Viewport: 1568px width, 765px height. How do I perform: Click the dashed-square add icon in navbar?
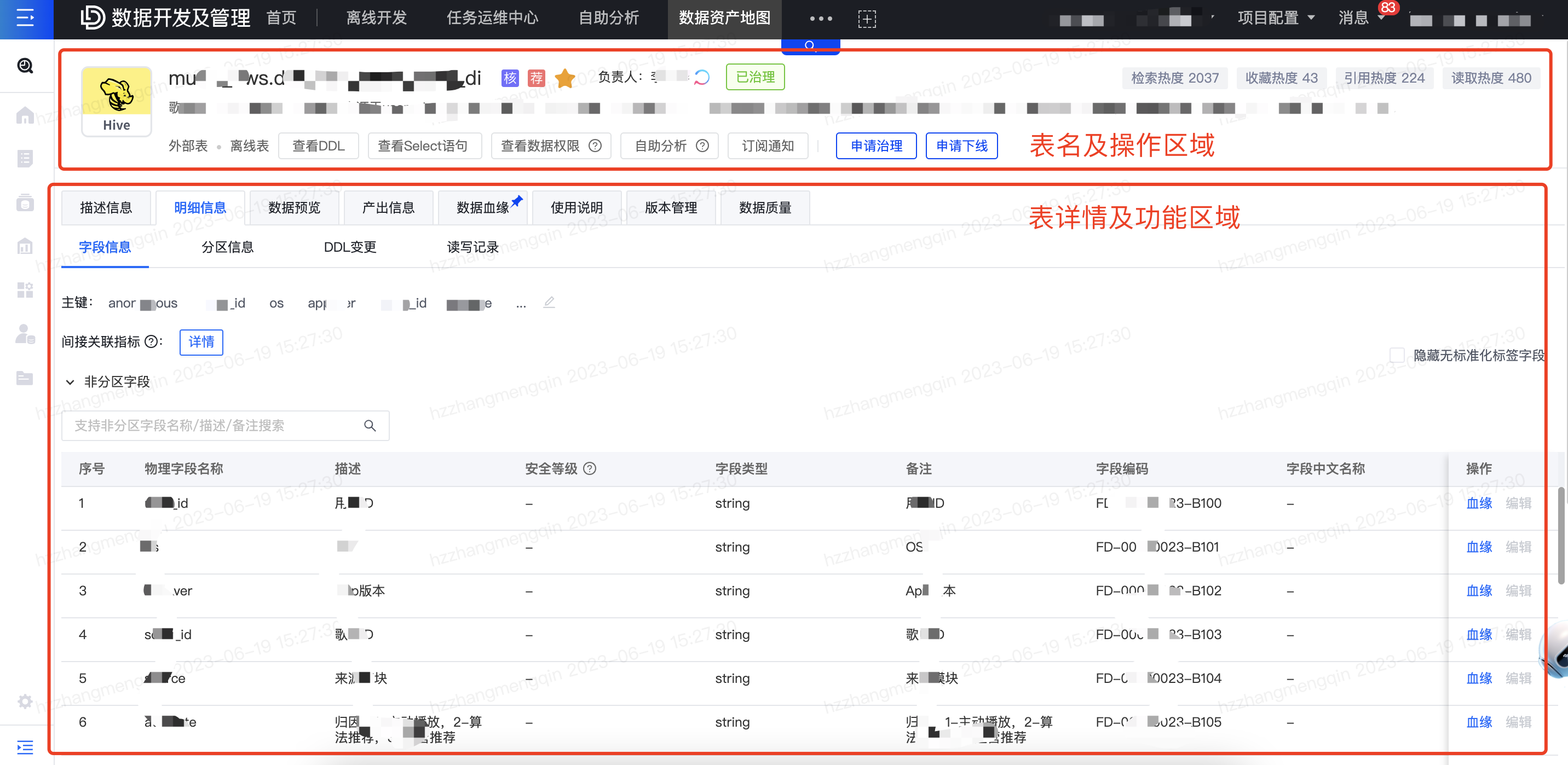[867, 19]
